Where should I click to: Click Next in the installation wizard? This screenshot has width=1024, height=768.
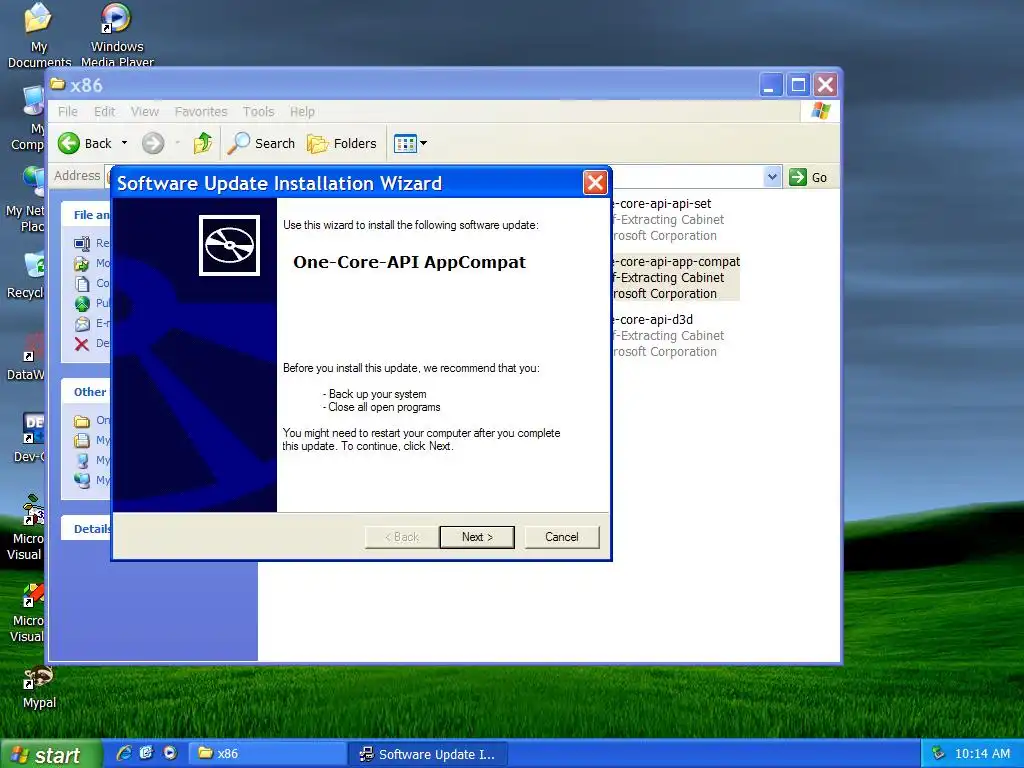(x=477, y=537)
